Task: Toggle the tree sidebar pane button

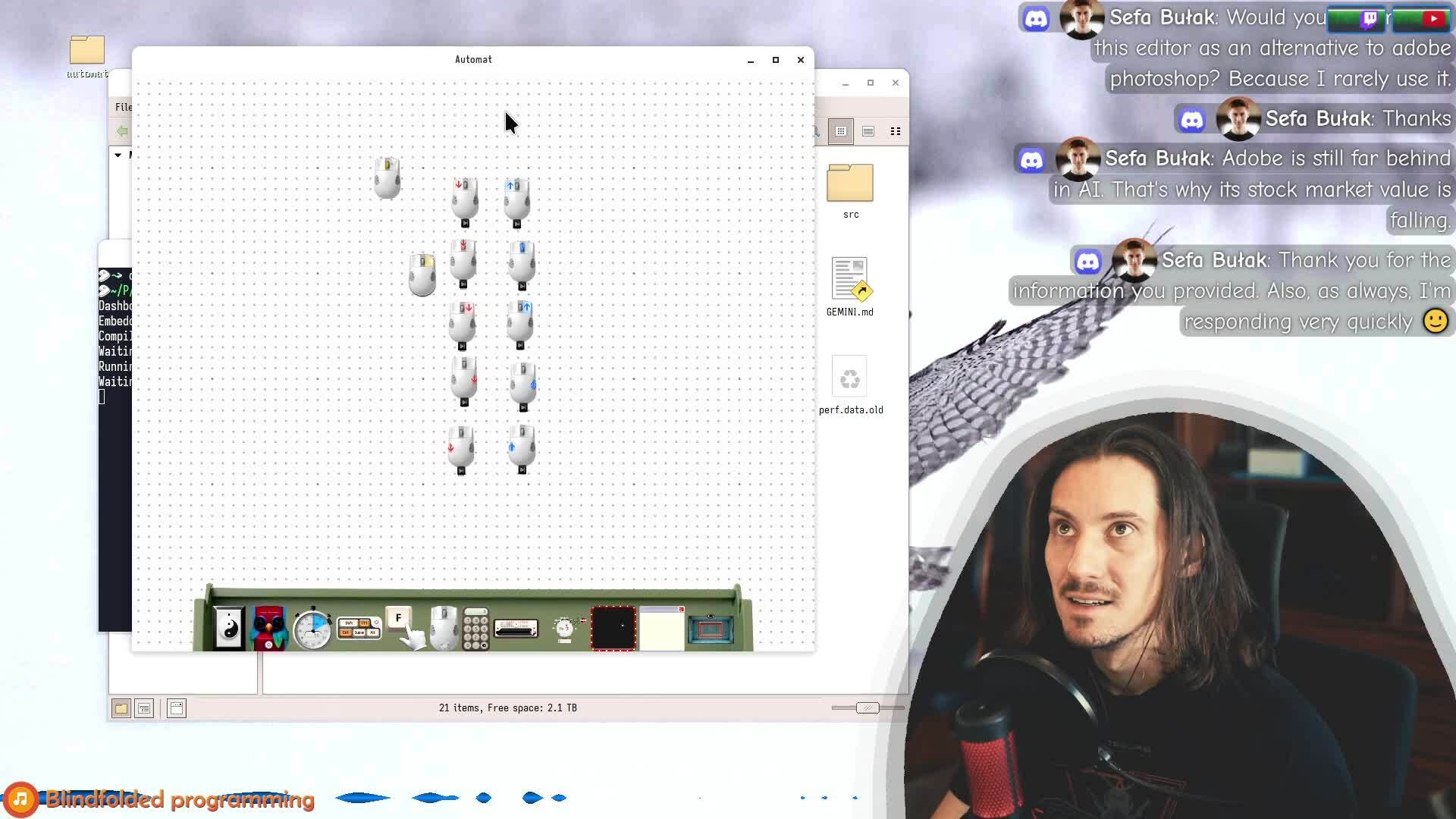Action: tap(143, 708)
